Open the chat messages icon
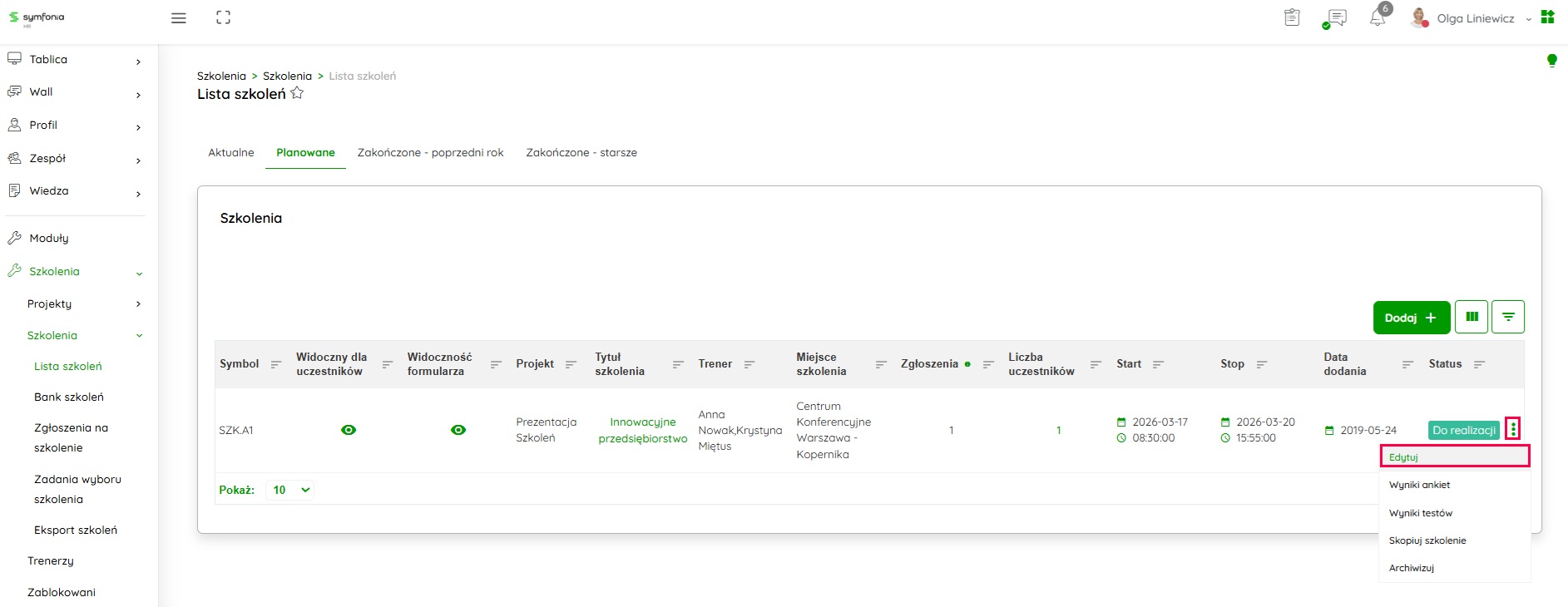Image resolution: width=1568 pixels, height=607 pixels. point(1336,17)
